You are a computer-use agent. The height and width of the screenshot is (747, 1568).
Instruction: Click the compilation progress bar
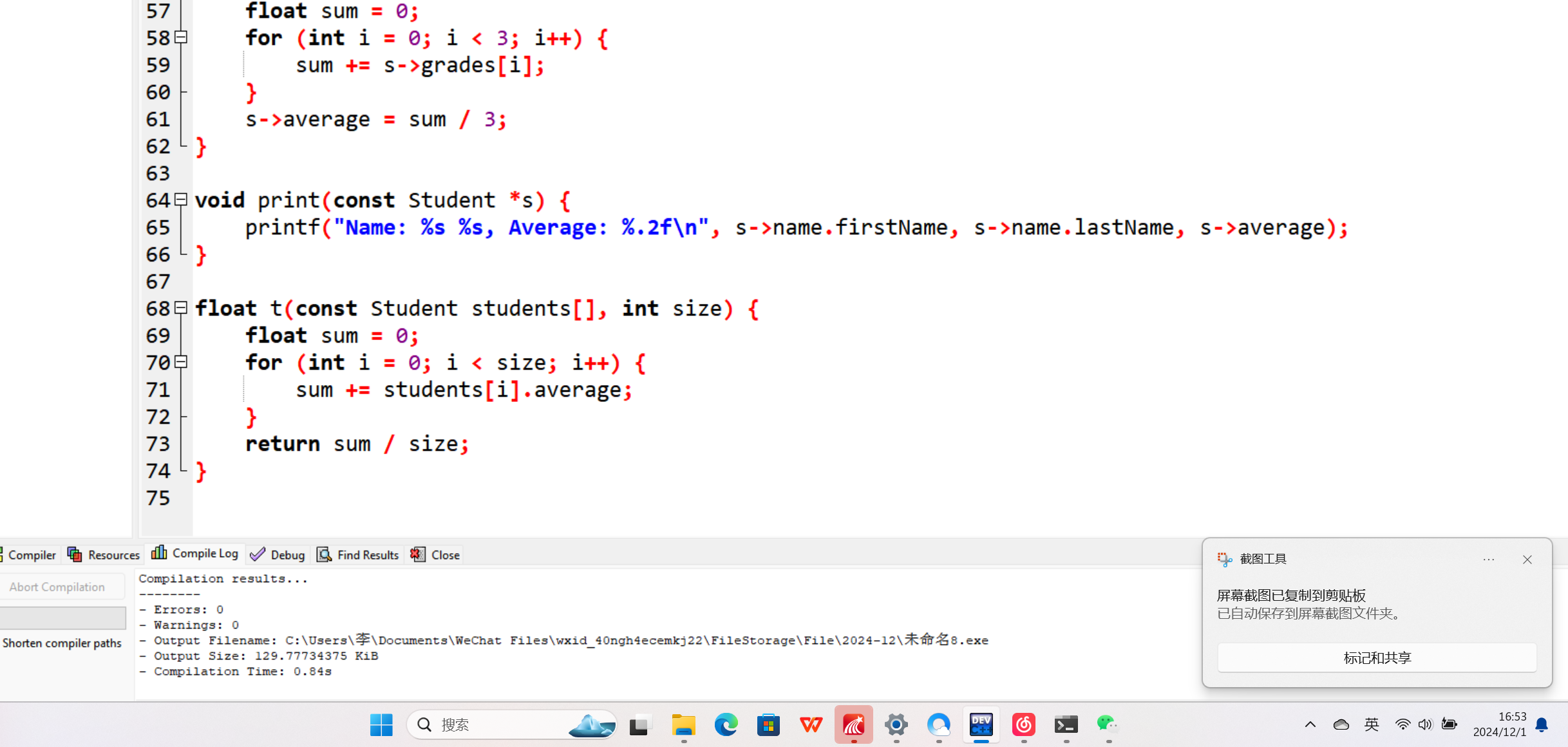point(63,618)
